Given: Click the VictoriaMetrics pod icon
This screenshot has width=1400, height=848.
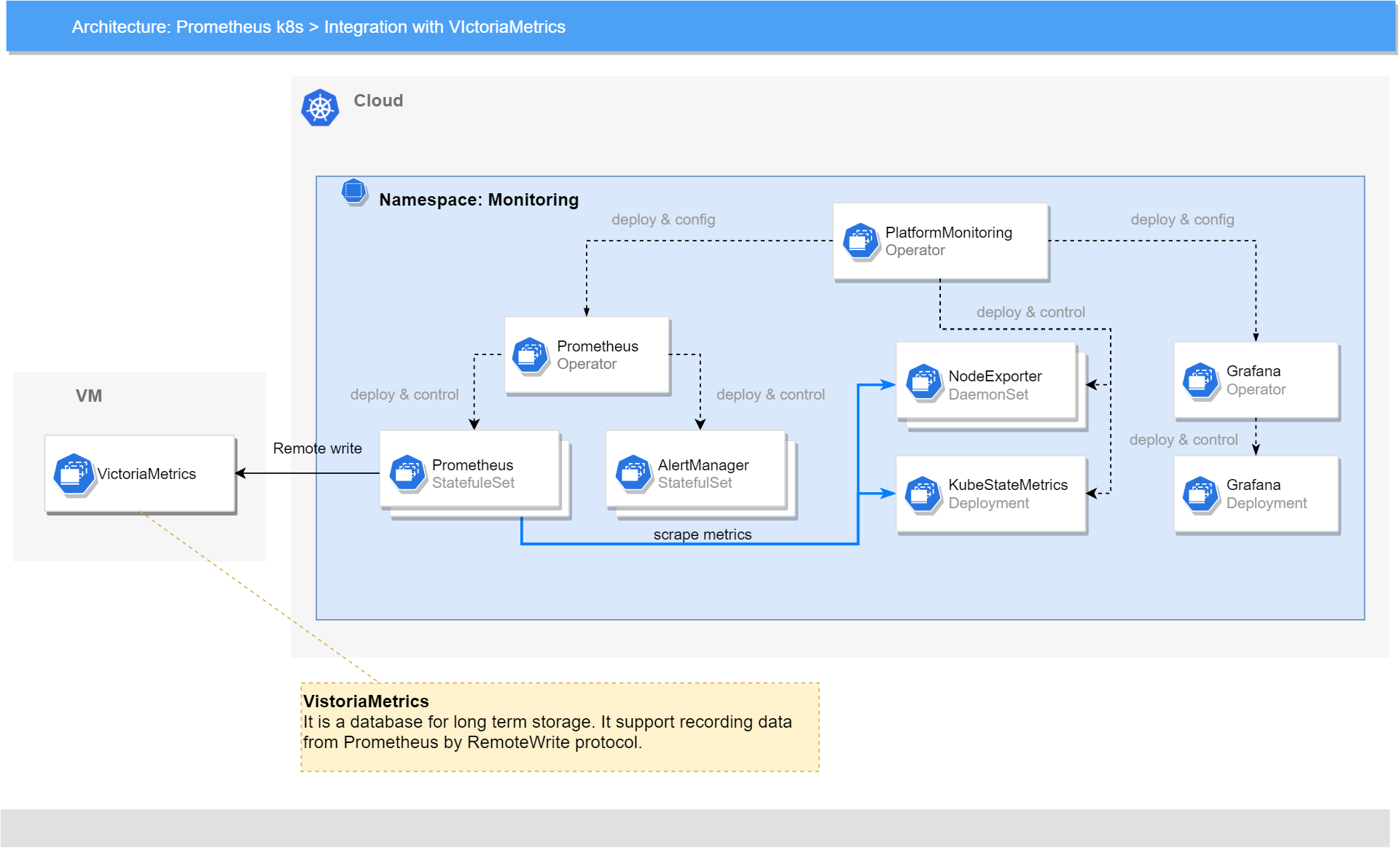Looking at the screenshot, I should pyautogui.click(x=74, y=474).
